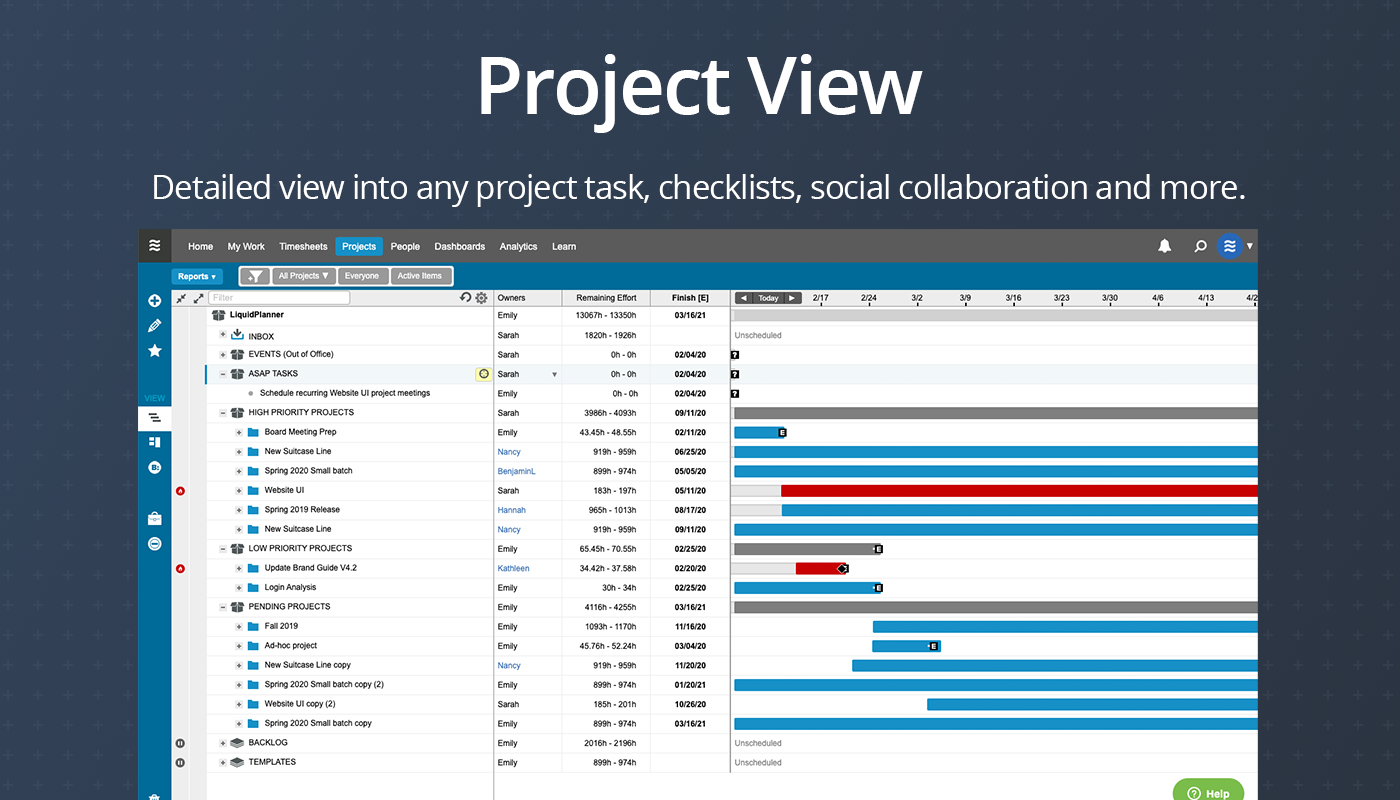The width and height of the screenshot is (1400, 800).
Task: Open the People tab
Action: 405,246
